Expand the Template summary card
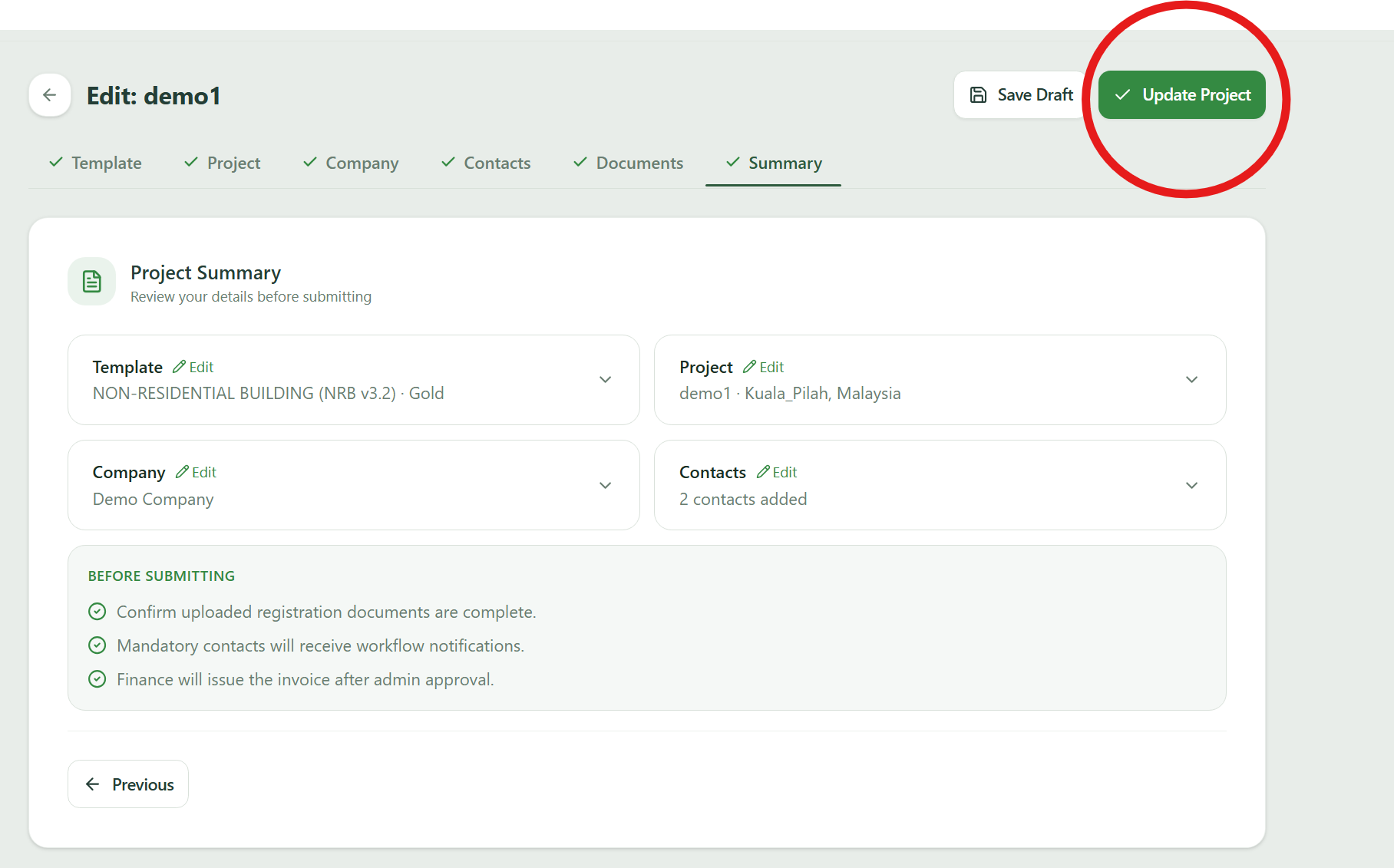1394x868 pixels. point(606,380)
